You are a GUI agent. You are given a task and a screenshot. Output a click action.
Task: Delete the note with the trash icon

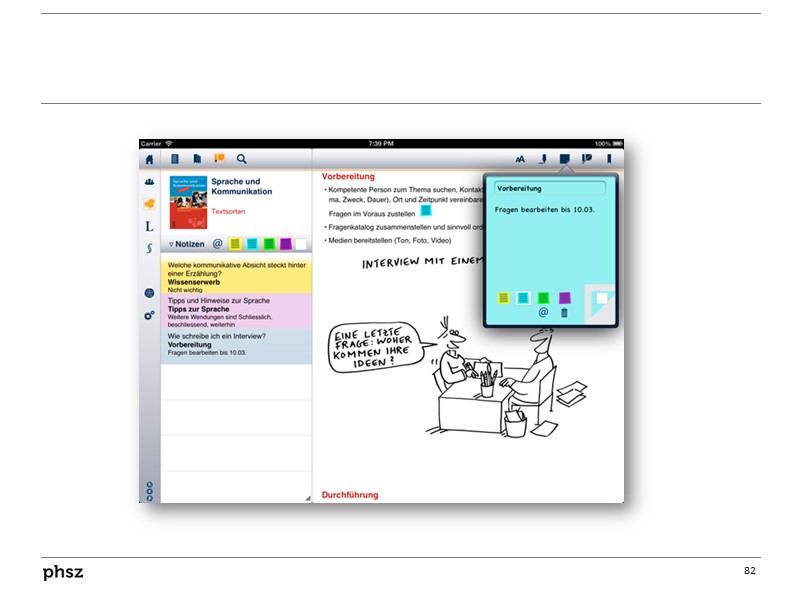click(564, 312)
